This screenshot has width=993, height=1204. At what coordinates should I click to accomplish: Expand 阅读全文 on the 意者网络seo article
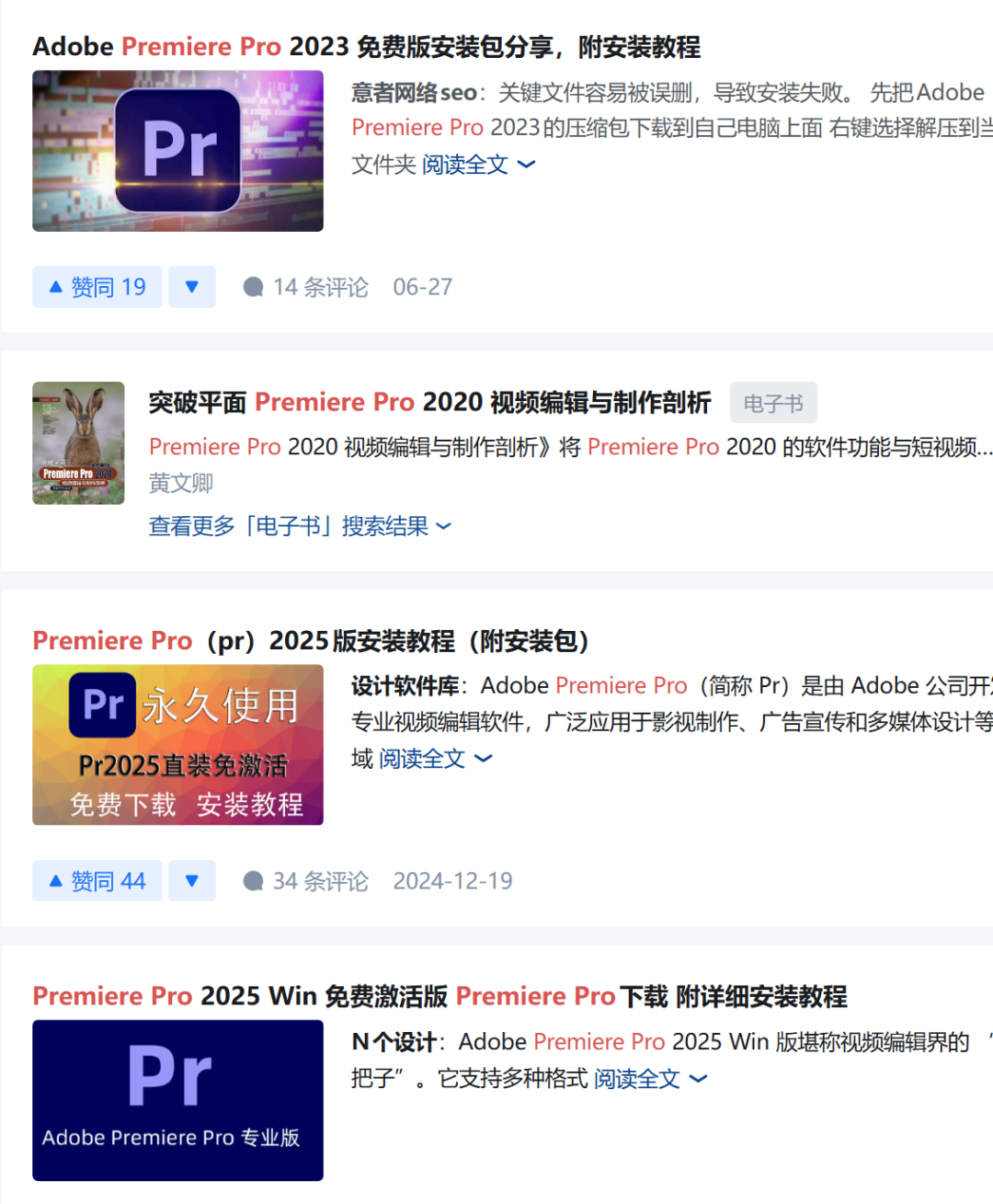click(x=478, y=165)
